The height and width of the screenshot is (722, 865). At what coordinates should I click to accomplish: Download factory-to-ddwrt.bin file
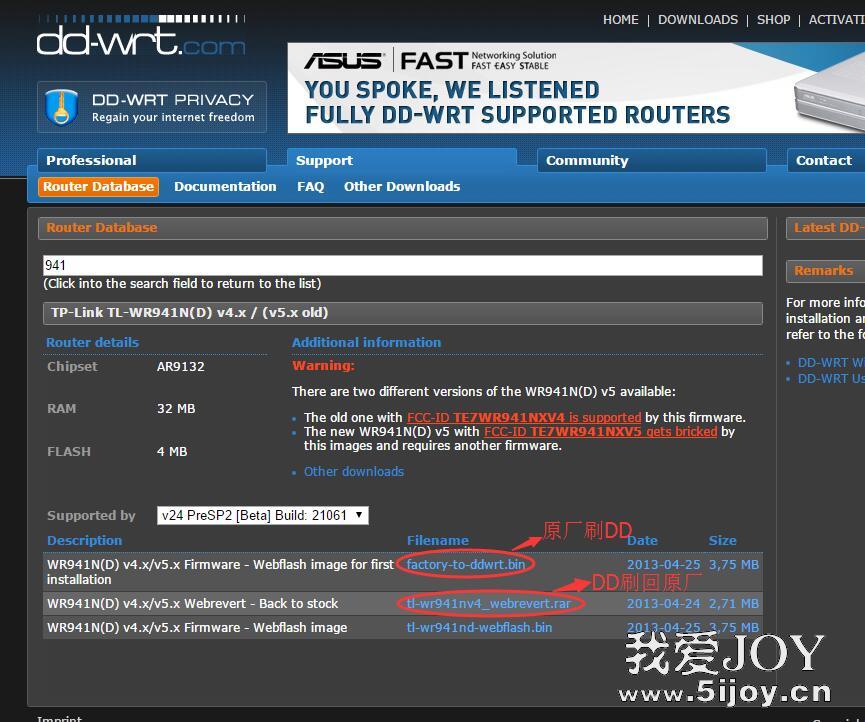pos(466,564)
